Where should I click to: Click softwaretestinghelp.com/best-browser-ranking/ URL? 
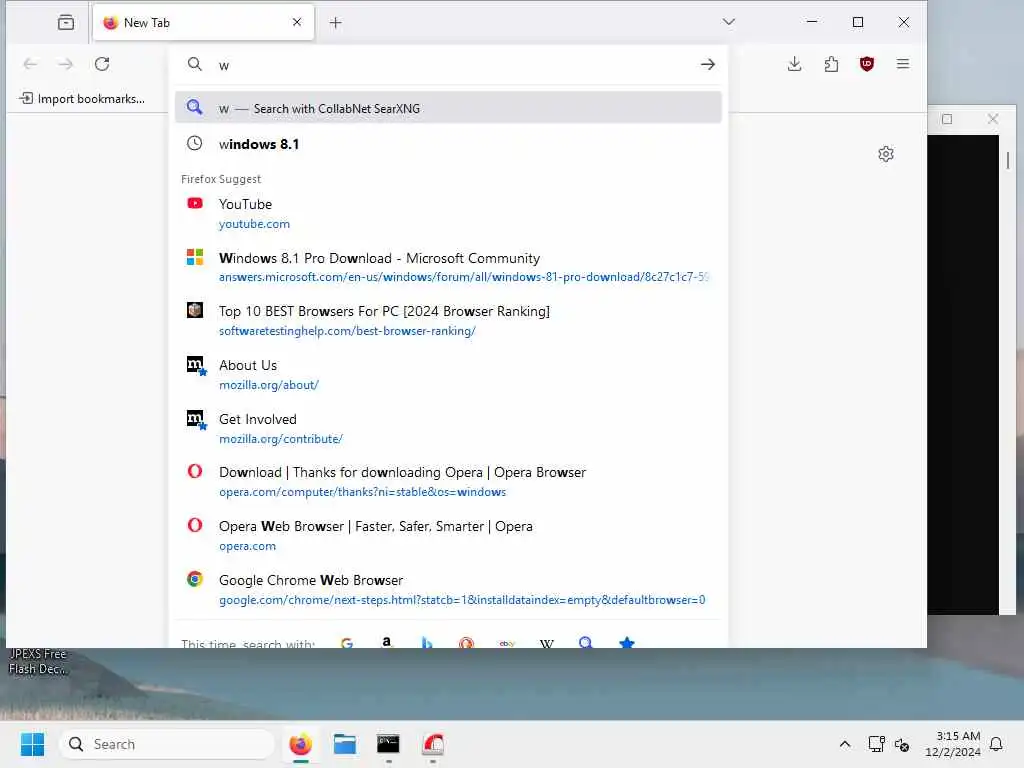pos(347,331)
